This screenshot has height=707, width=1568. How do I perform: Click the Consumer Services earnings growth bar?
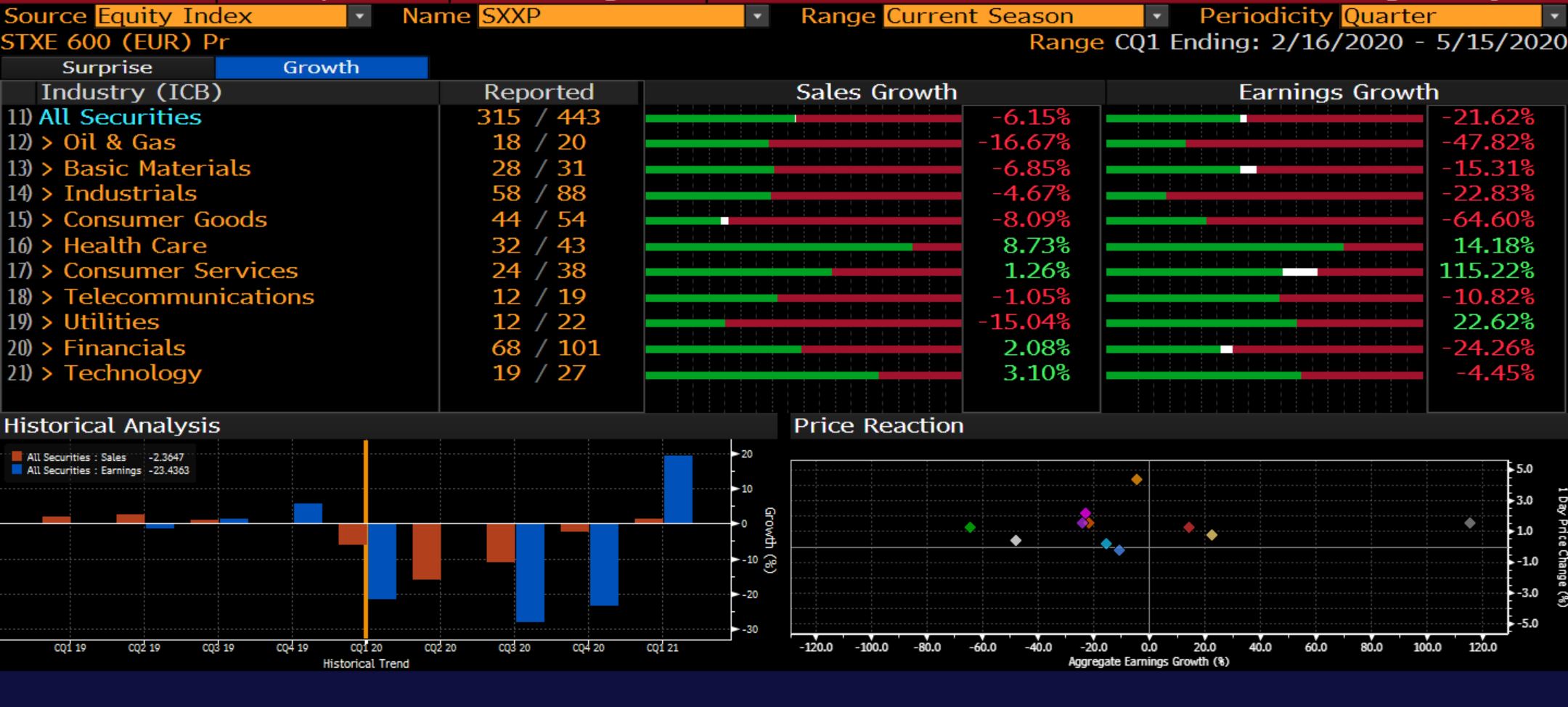coord(1264,272)
